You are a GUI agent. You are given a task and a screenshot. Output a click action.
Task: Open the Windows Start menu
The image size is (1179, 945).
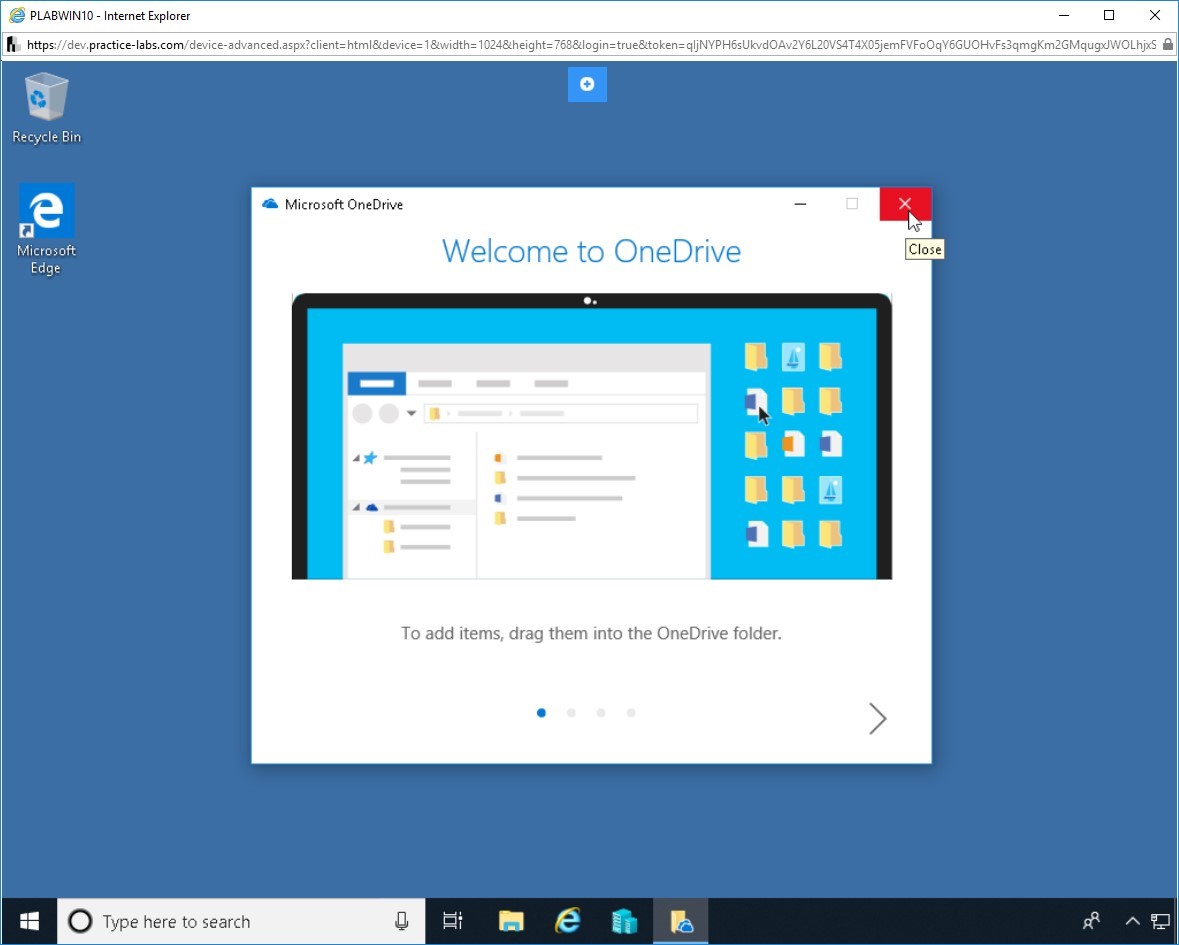click(x=29, y=921)
